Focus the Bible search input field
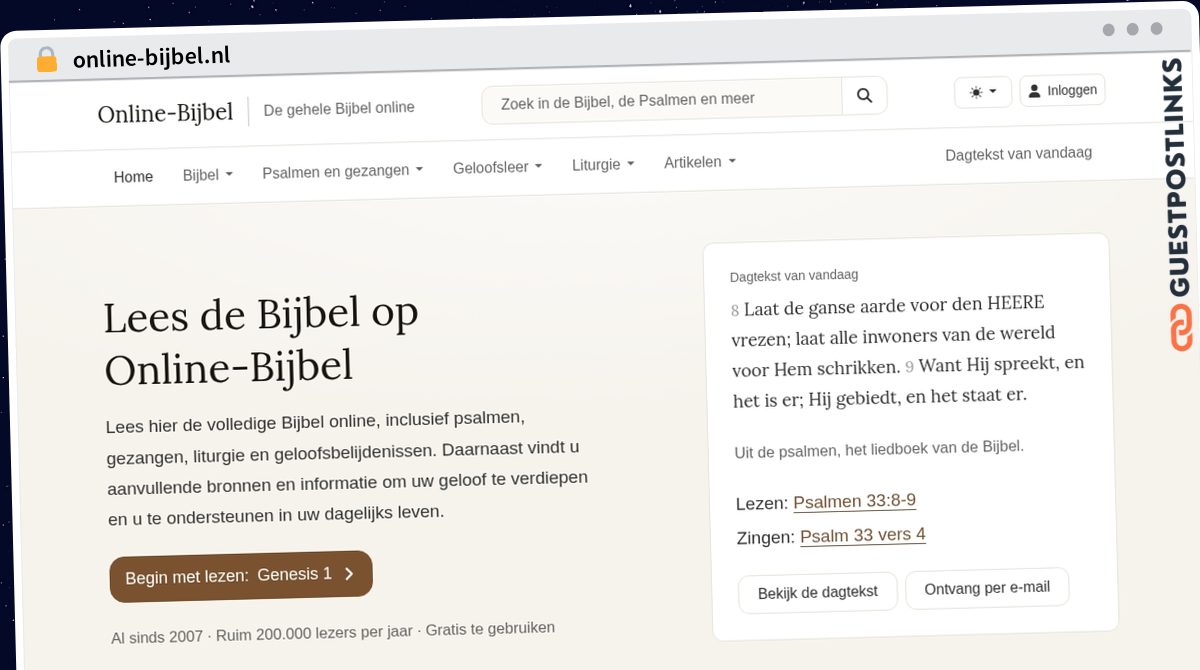1200x670 pixels. coord(662,99)
